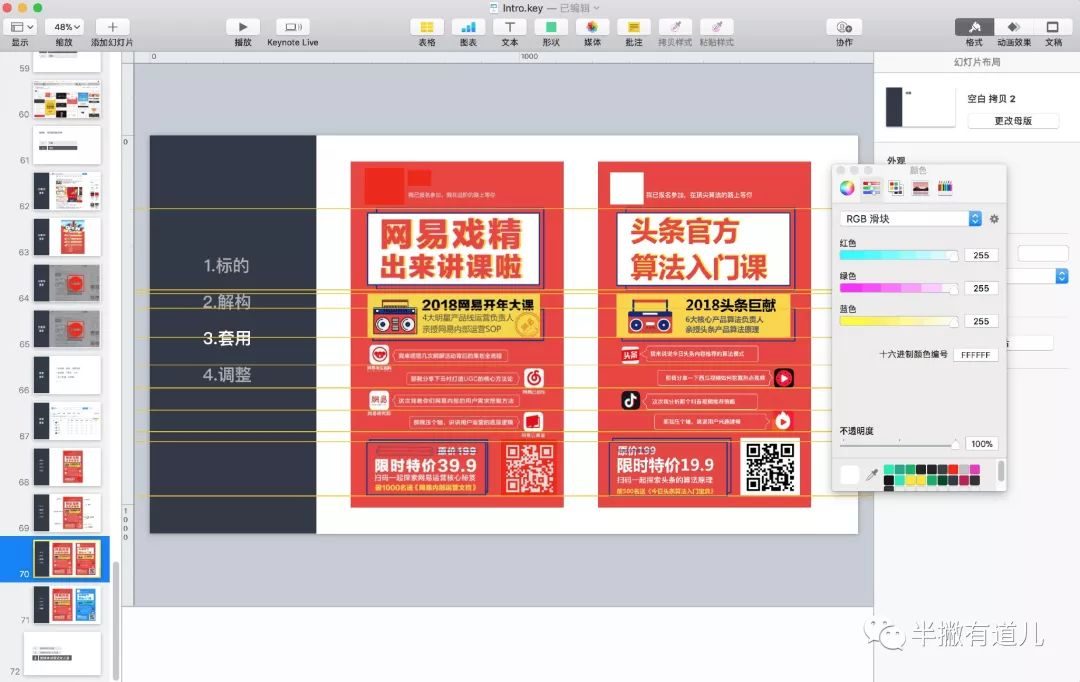1080x682 pixels.
Task: Open the 图表 chart tool
Action: pos(468,27)
